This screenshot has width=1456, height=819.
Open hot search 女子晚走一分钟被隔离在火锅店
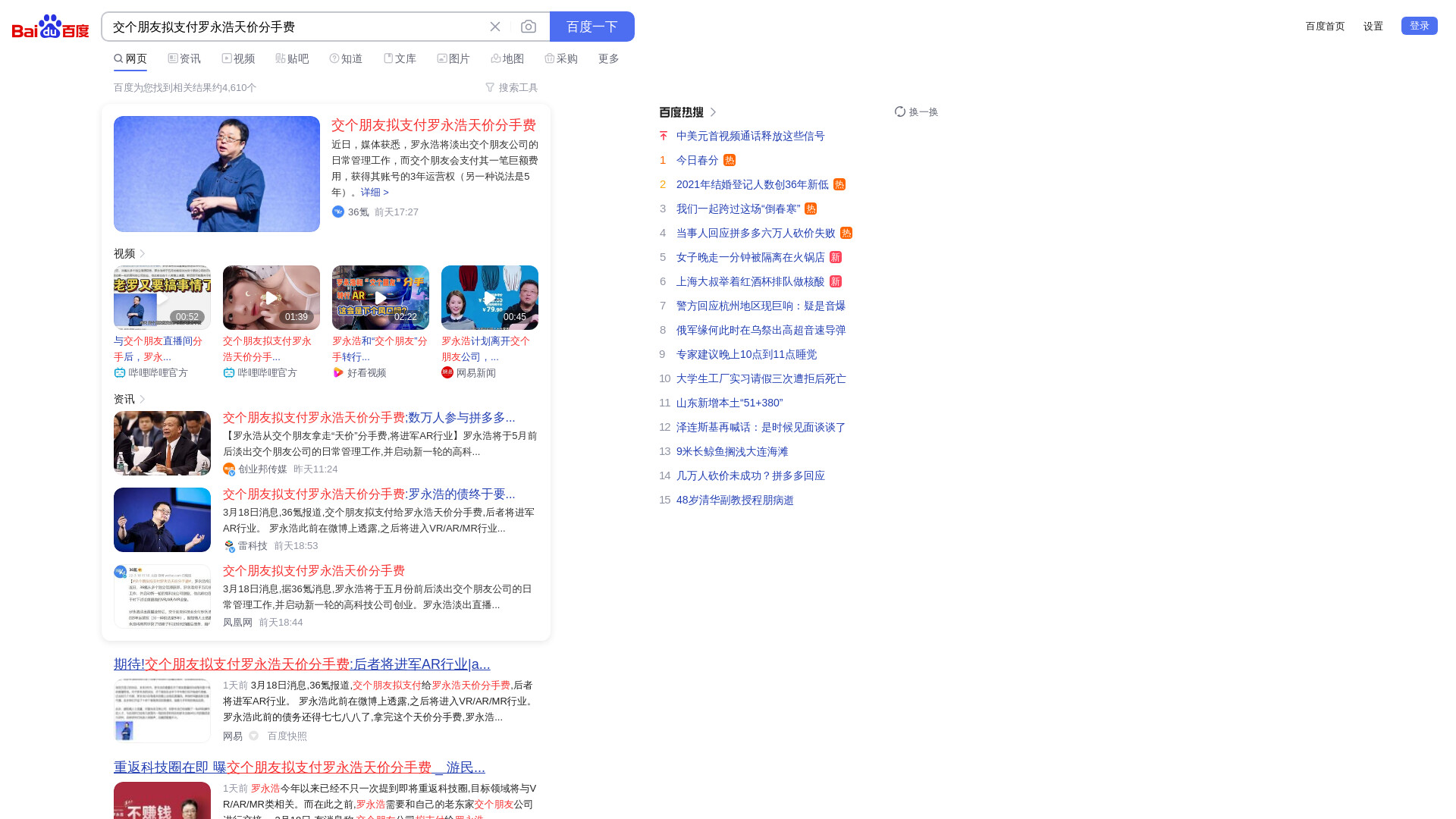coord(751,257)
